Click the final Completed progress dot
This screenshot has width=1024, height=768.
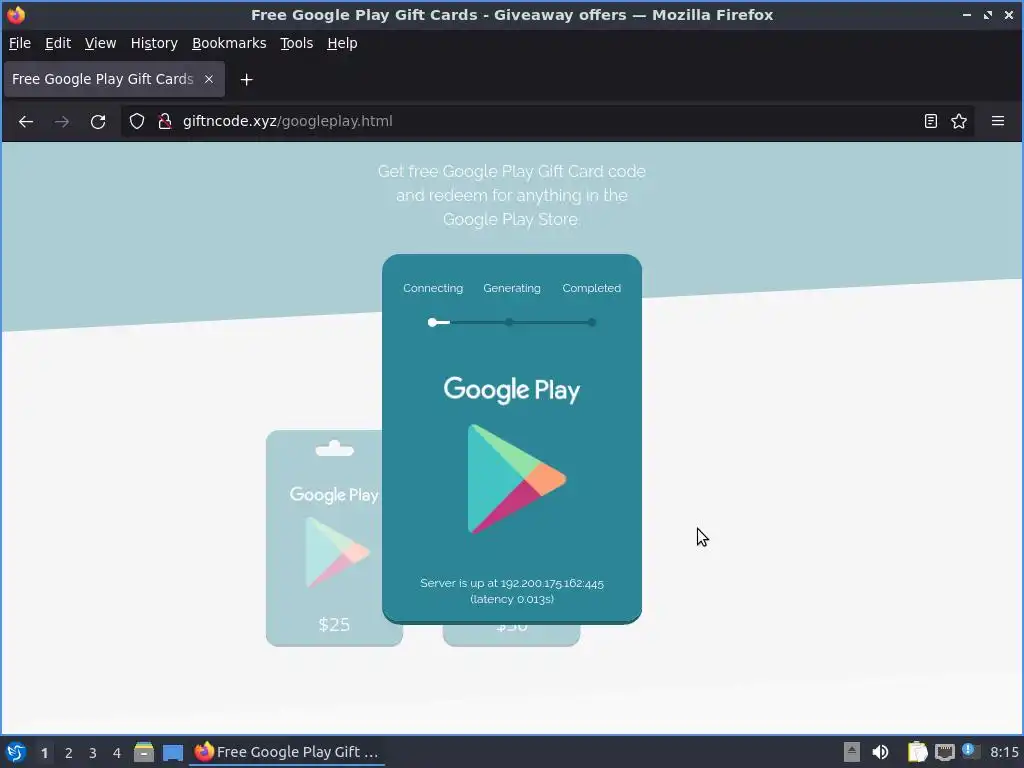[592, 322]
